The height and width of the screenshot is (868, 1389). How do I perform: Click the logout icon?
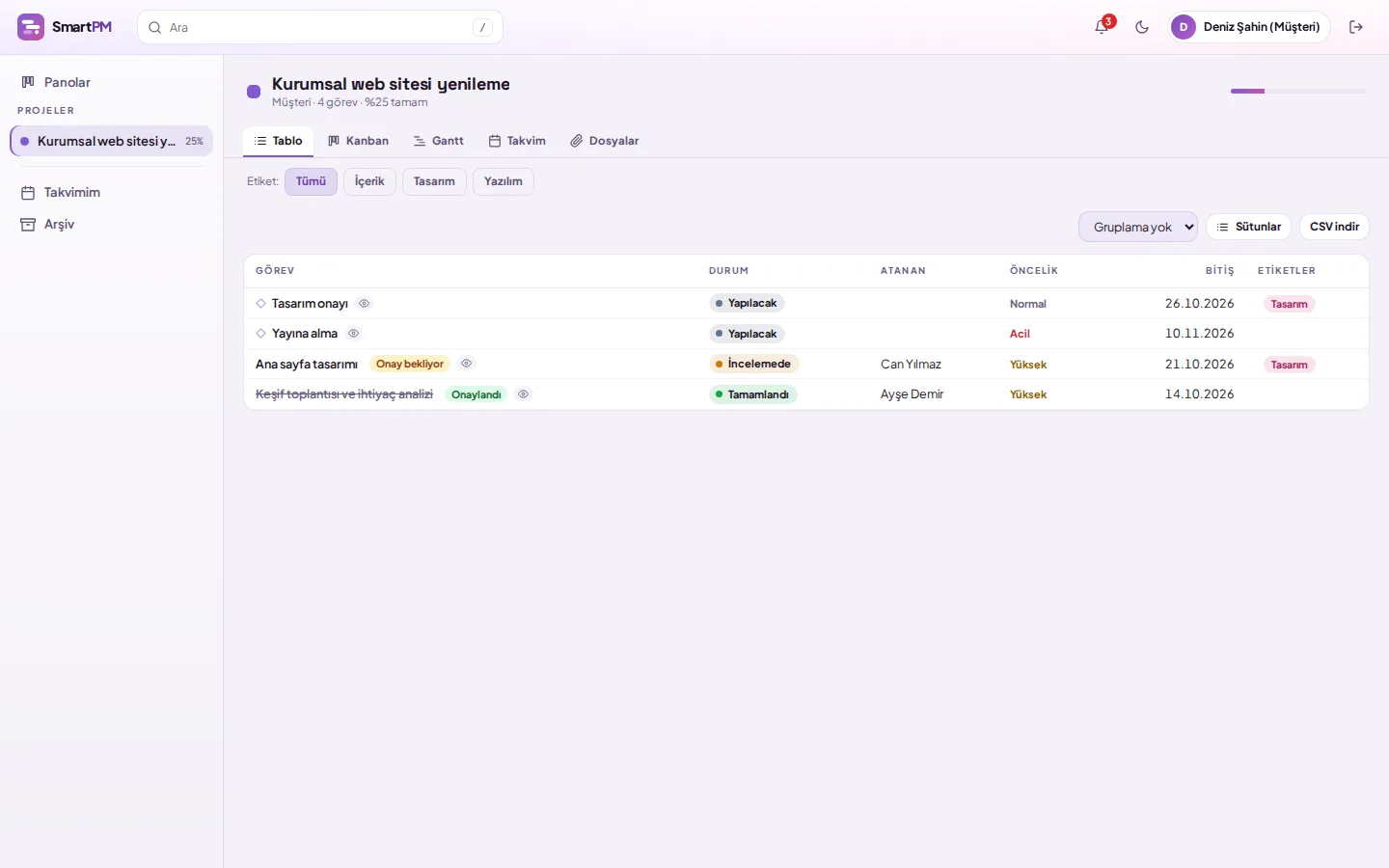tap(1356, 27)
